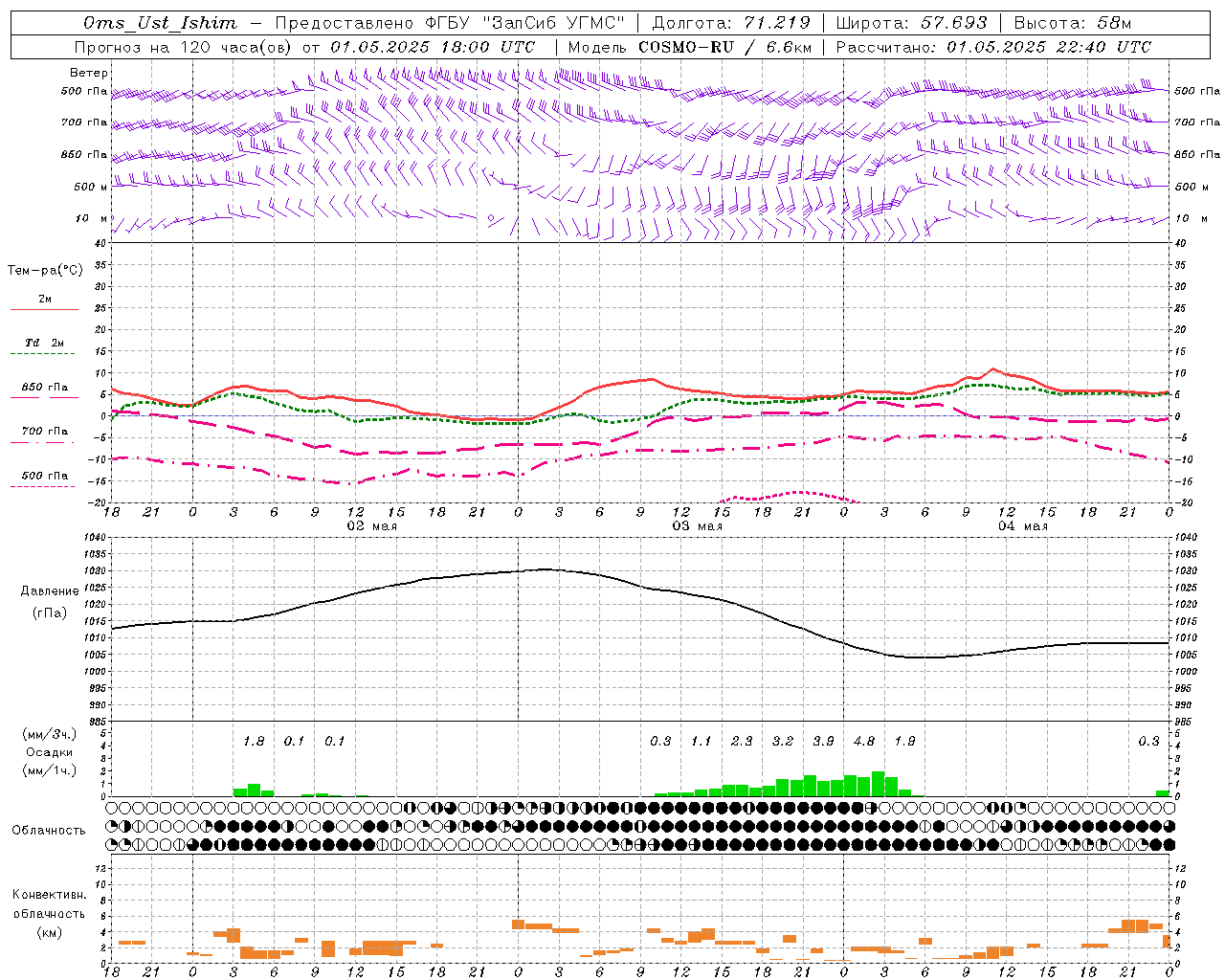Click the Модель COSMO-RU / 6.6км label
This screenshot has width=1225, height=980.
(x=690, y=47)
